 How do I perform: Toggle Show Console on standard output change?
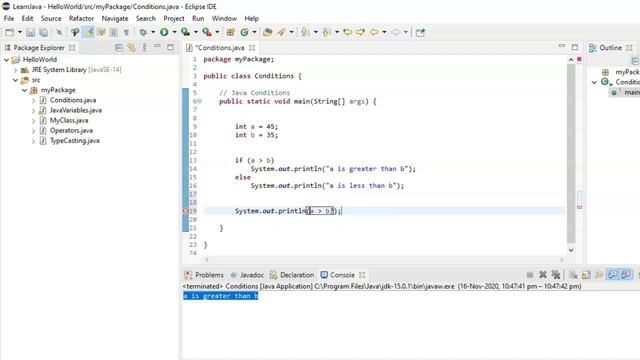click(612, 275)
